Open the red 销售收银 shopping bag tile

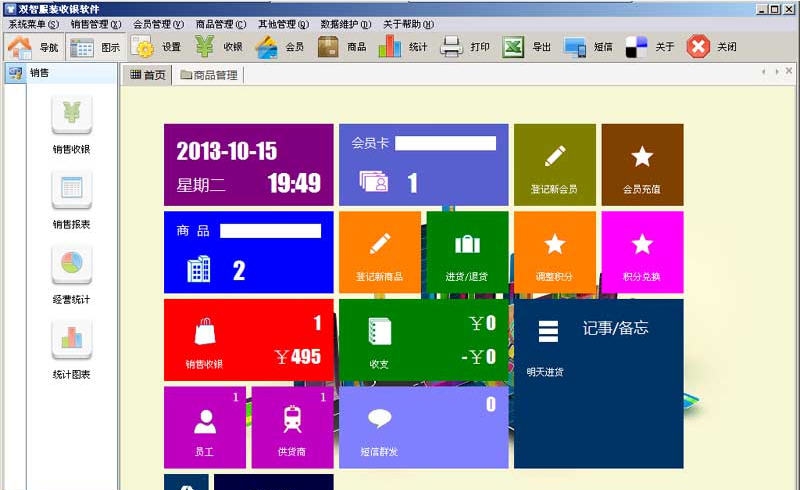(248, 340)
